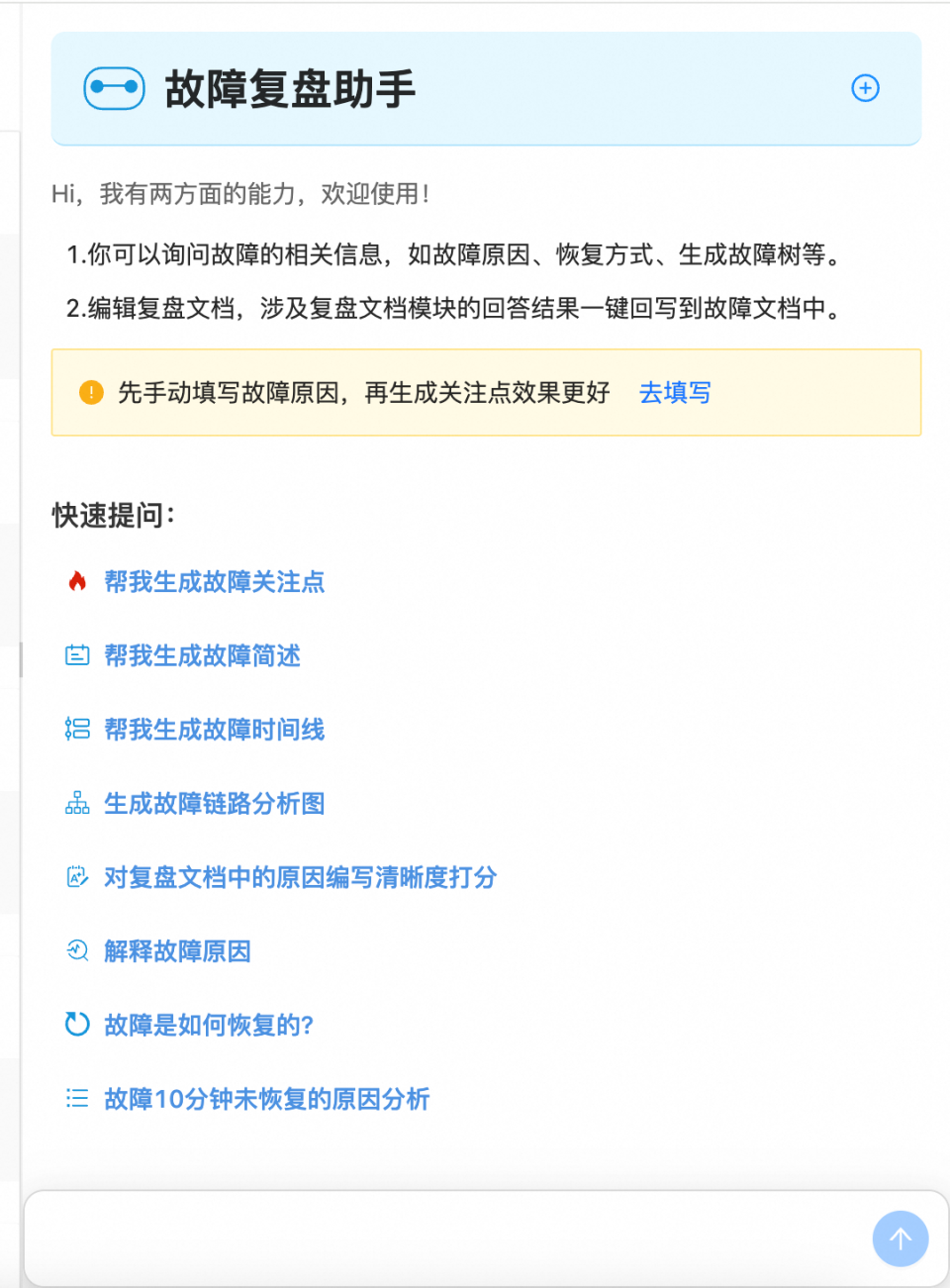Open a new session with the plus icon
This screenshot has height=1288, width=950.
click(x=866, y=87)
